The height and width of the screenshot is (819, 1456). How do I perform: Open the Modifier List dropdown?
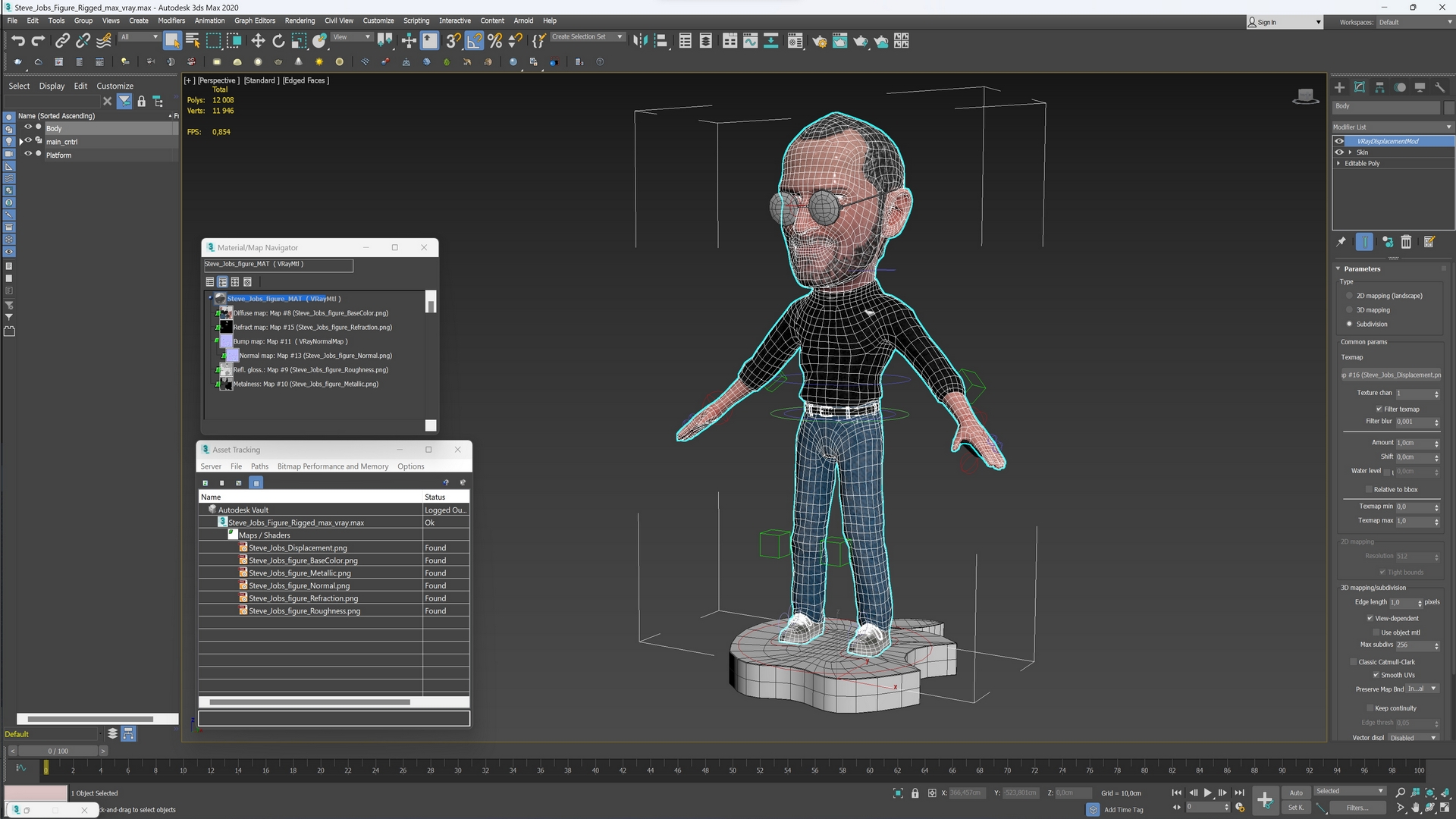(1392, 127)
